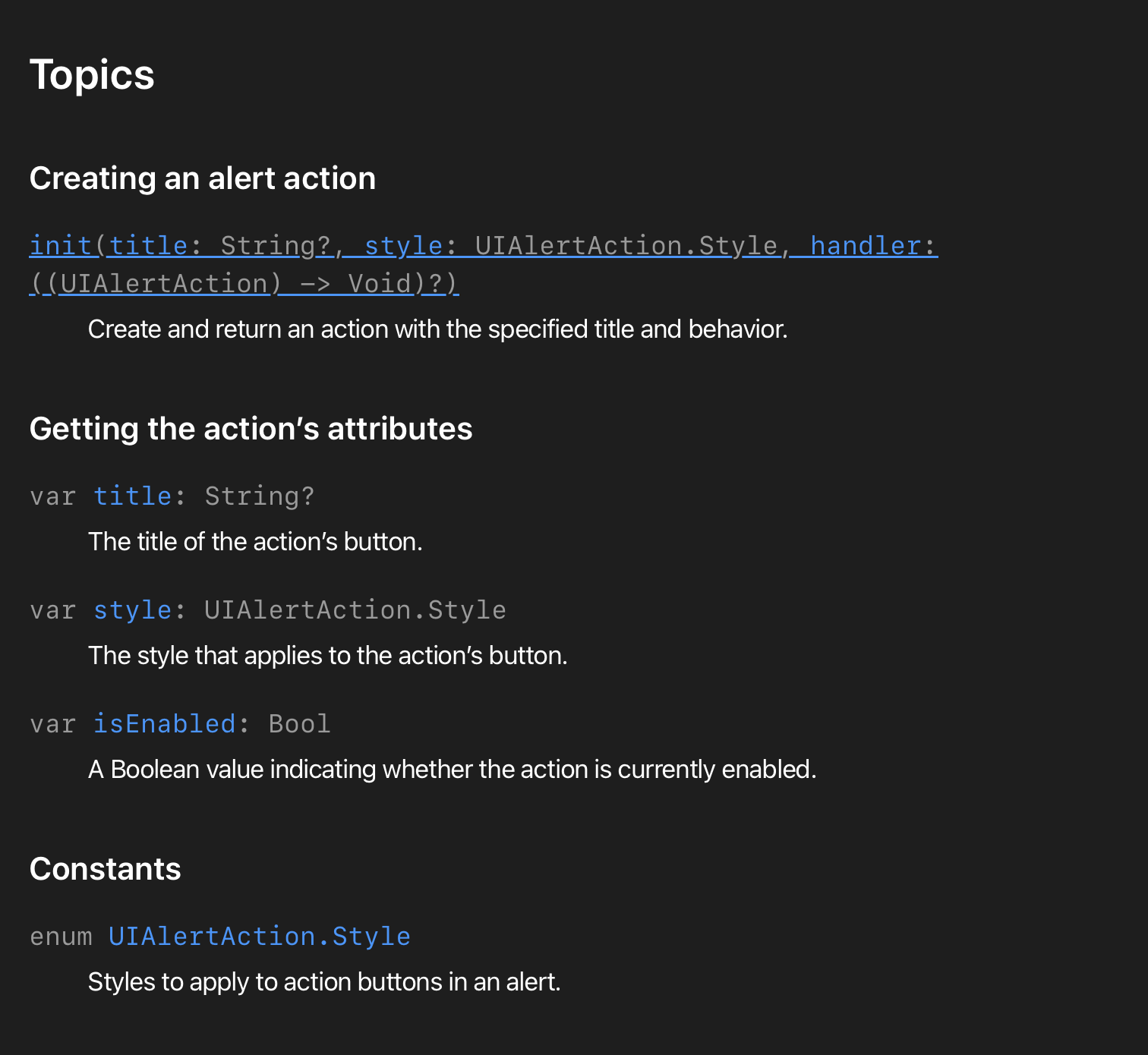
Task: Click "The style that applies" description text
Action: tap(327, 656)
